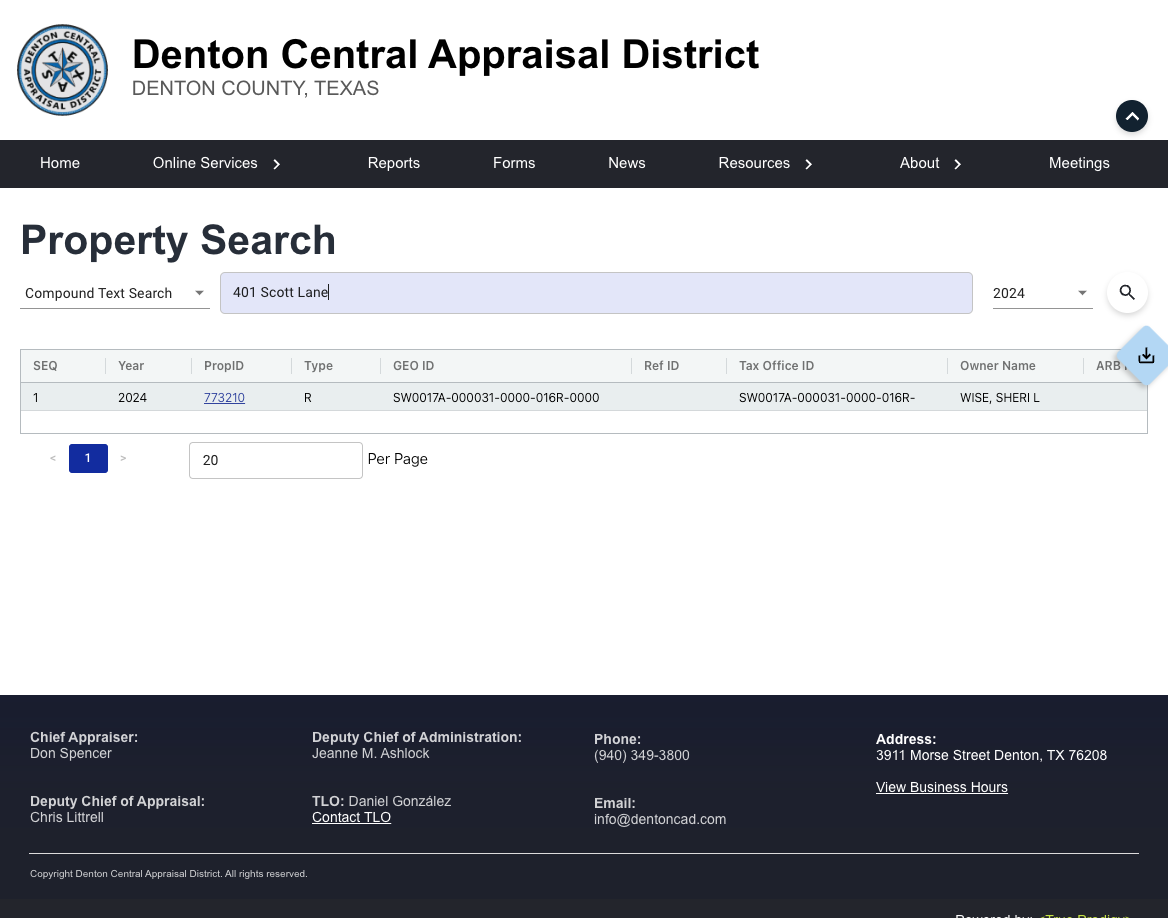
Task: Click the Denton Central Appraisal District title
Action: click(x=445, y=54)
